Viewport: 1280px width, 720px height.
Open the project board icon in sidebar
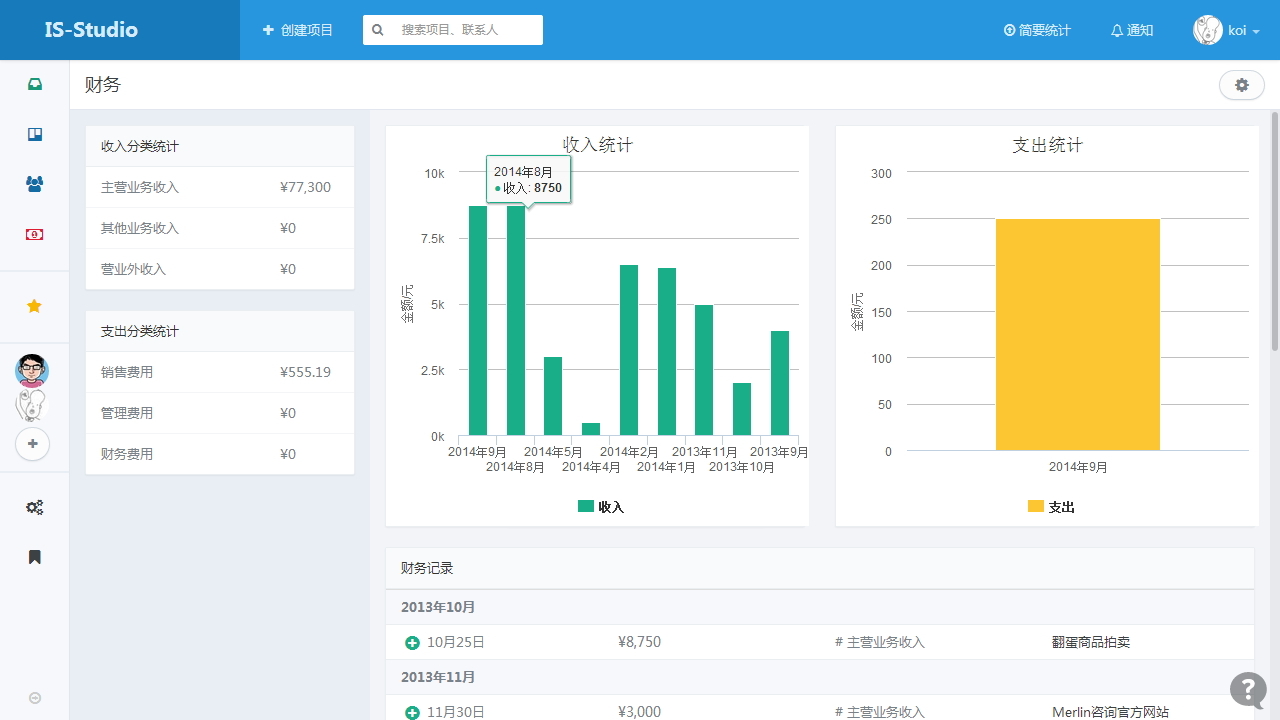click(35, 135)
